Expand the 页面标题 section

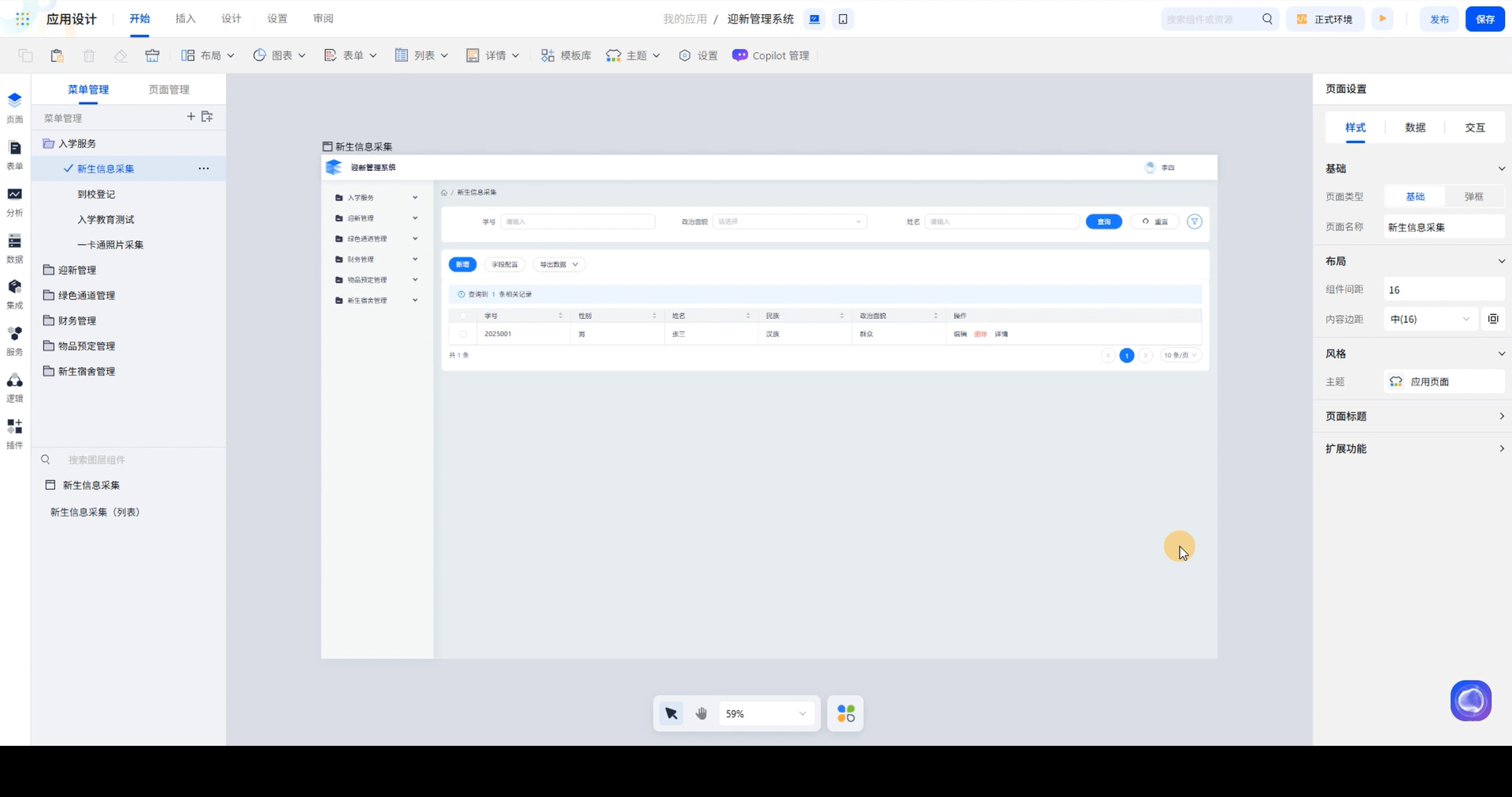click(x=1414, y=416)
